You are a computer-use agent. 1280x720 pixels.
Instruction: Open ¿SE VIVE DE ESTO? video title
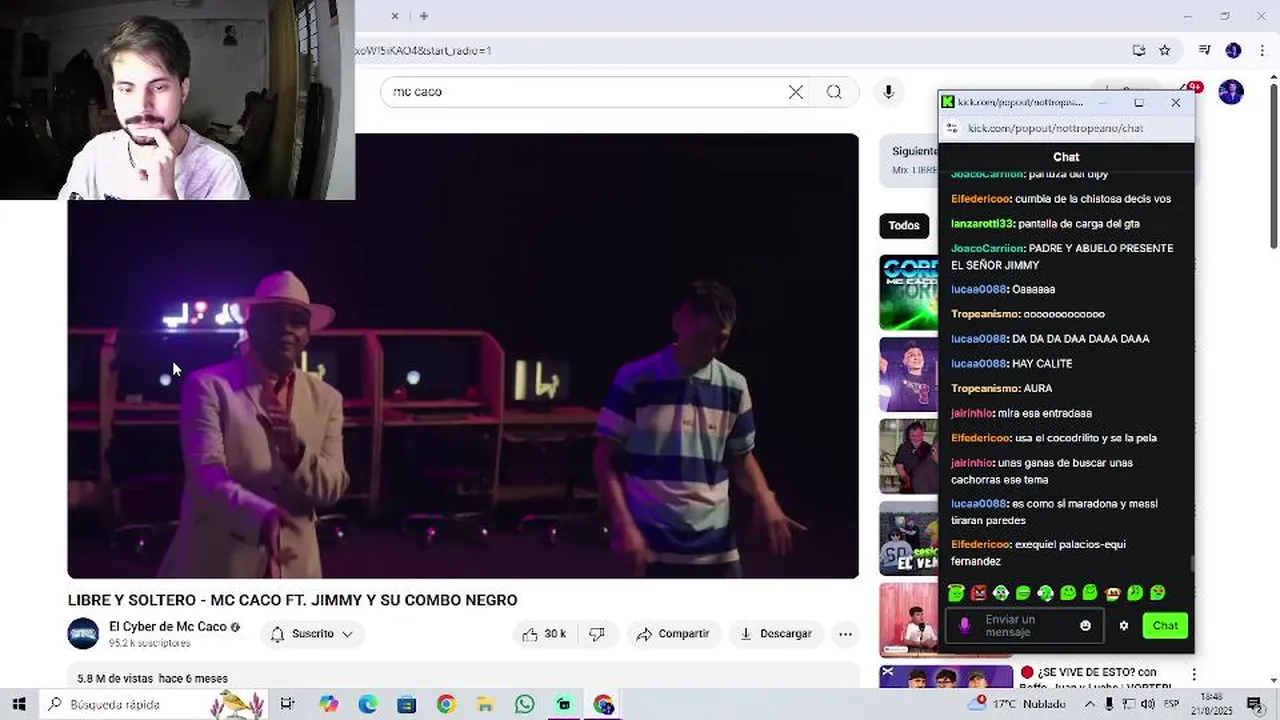pyautogui.click(x=1098, y=679)
